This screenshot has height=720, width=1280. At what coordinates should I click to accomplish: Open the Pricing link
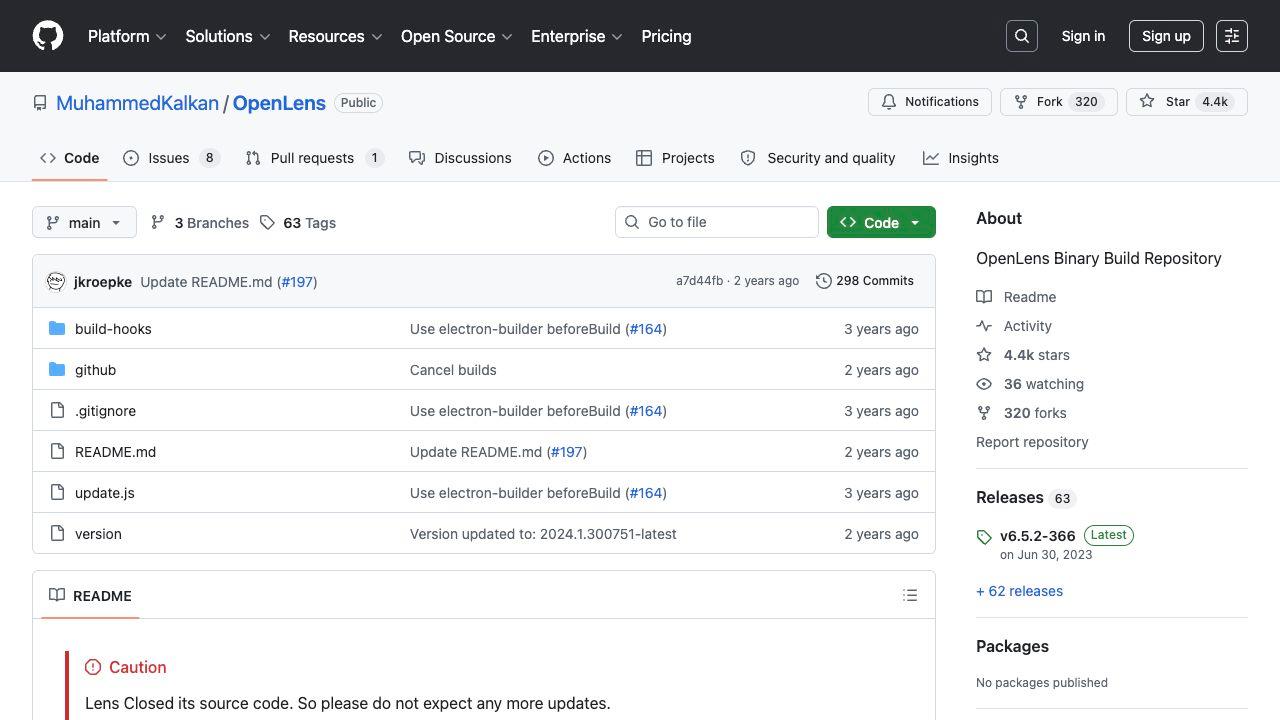pos(666,36)
